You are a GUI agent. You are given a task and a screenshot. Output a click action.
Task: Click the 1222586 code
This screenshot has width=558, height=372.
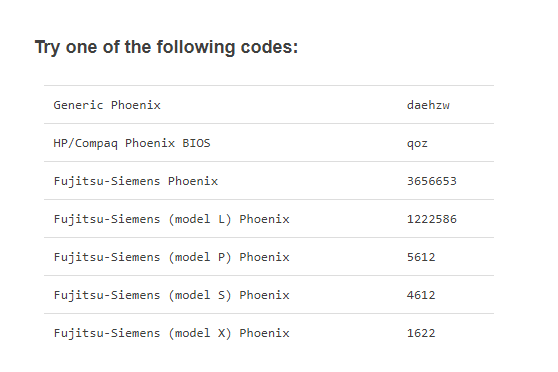432,219
